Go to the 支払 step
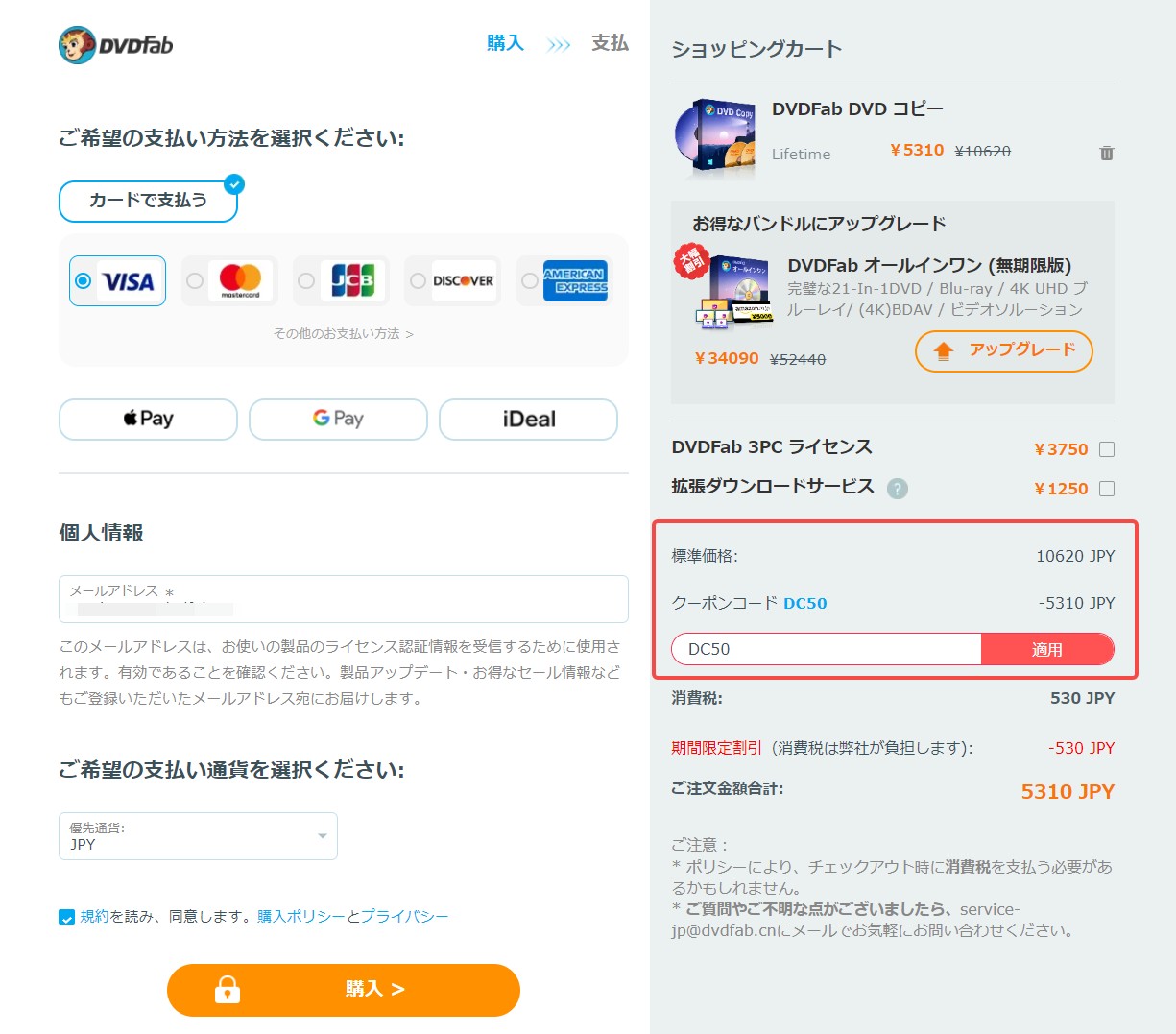Image resolution: width=1176 pixels, height=1034 pixels. point(610,43)
